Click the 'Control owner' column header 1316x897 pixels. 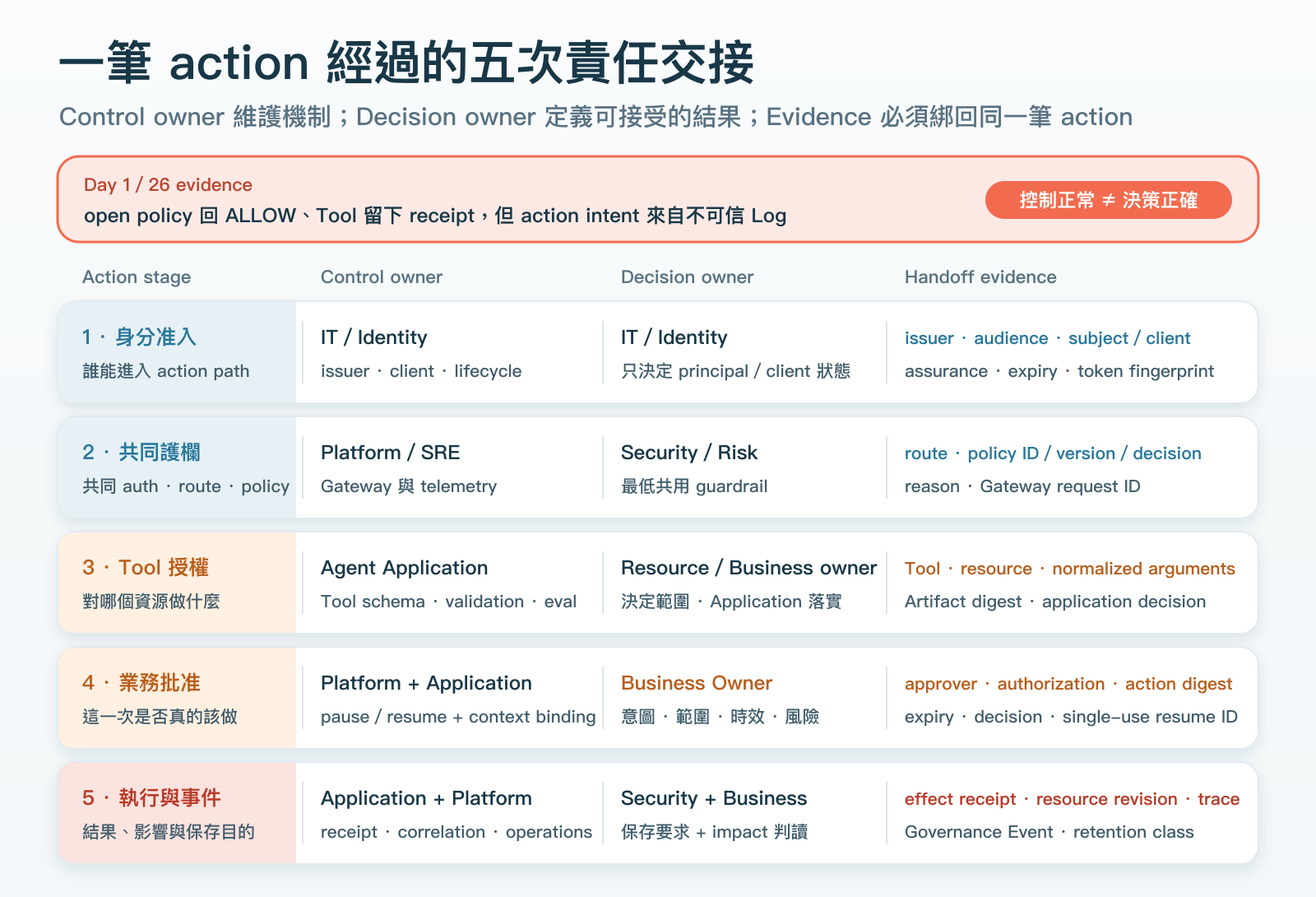[x=382, y=277]
